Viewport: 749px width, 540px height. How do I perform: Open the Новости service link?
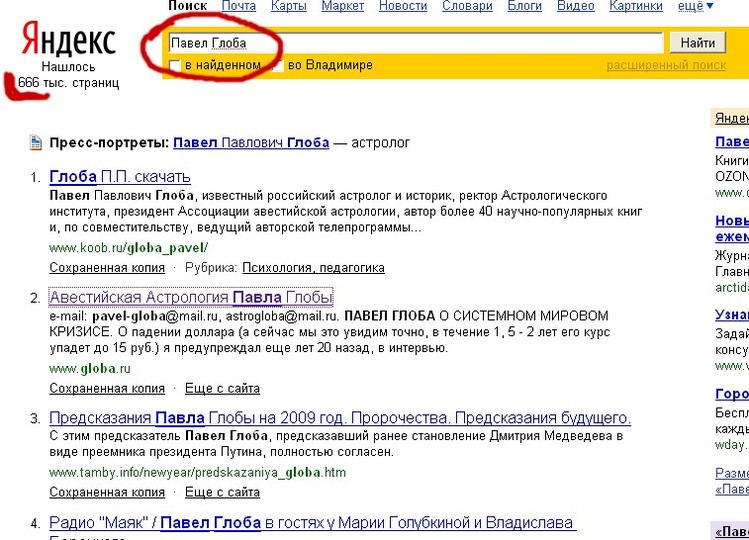403,6
